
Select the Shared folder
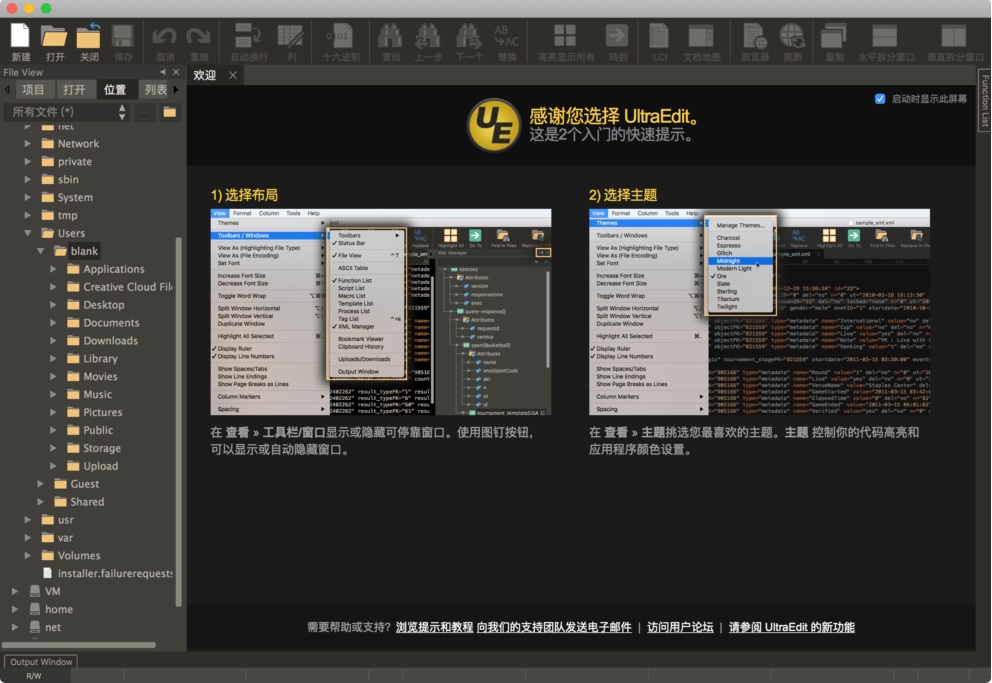click(87, 501)
